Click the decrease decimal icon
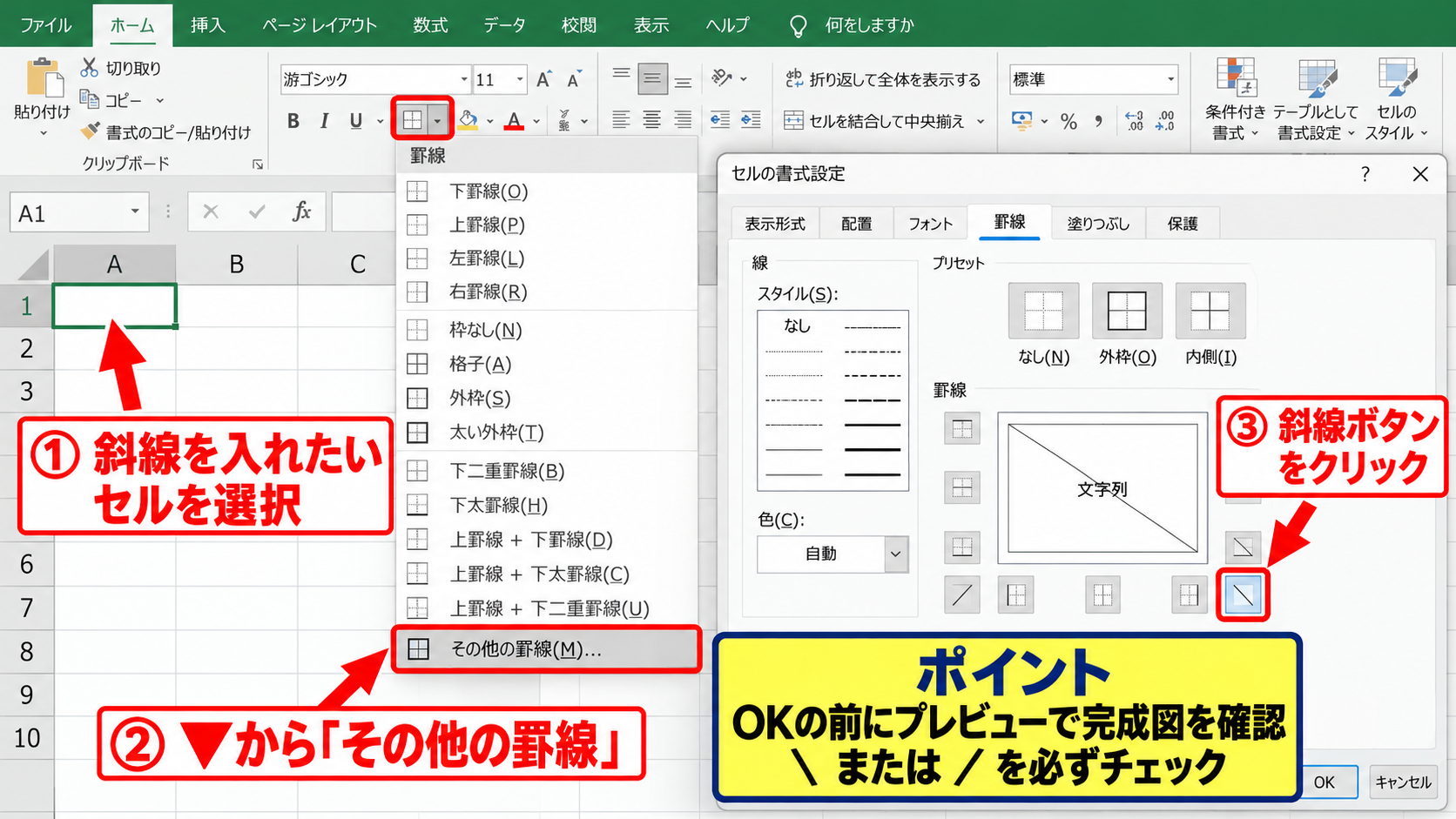 pos(1165,121)
